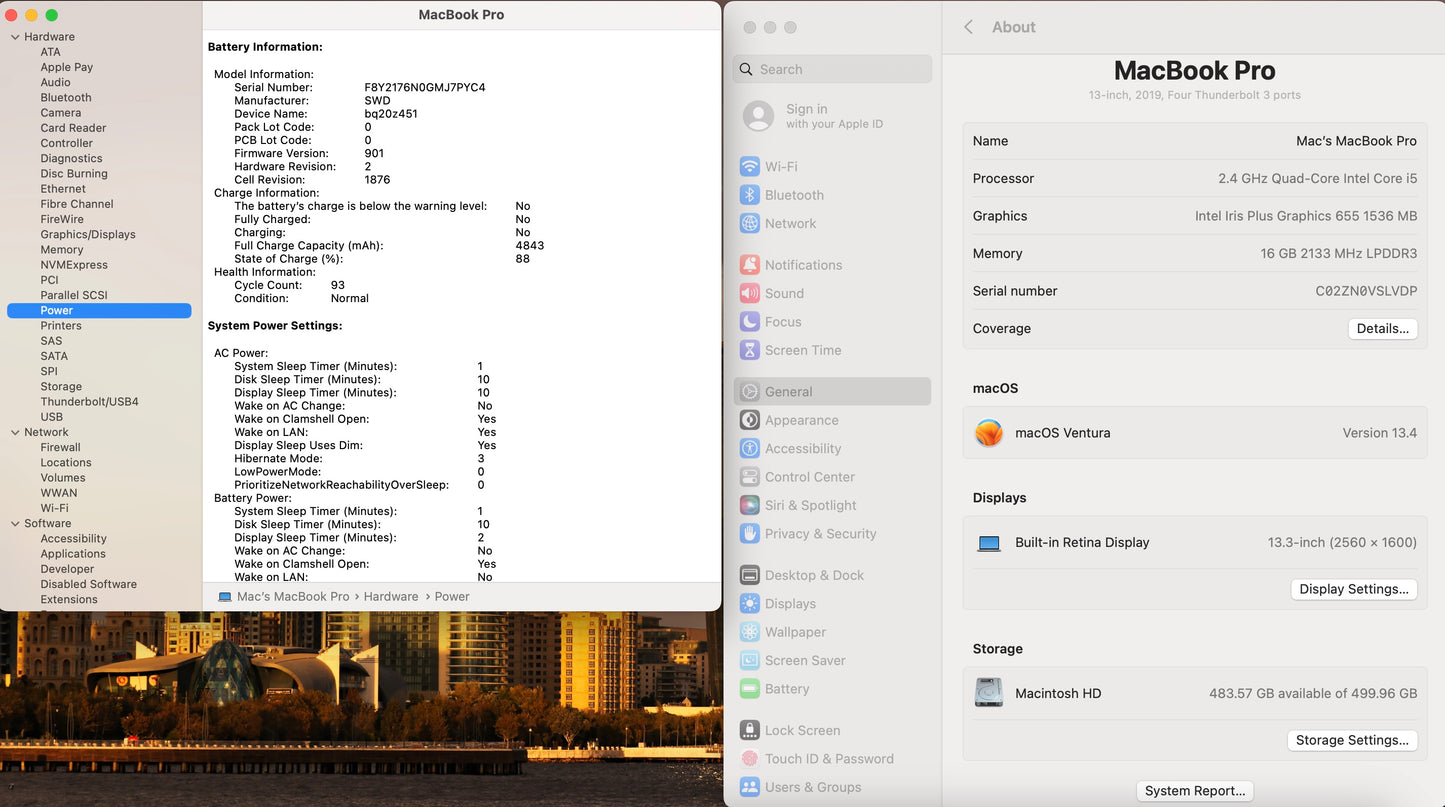1445x807 pixels.
Task: Open Privacy & Security settings pane
Action: coord(820,534)
